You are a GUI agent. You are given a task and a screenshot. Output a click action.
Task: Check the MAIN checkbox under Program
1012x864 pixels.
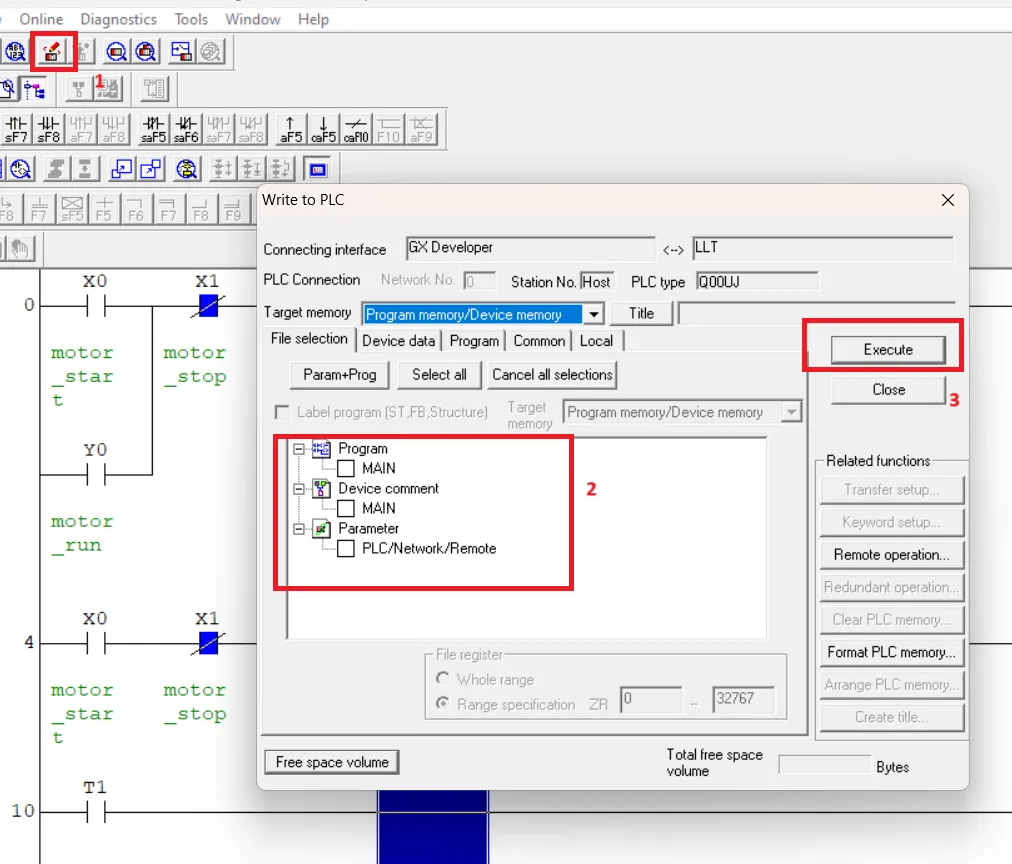coord(347,467)
